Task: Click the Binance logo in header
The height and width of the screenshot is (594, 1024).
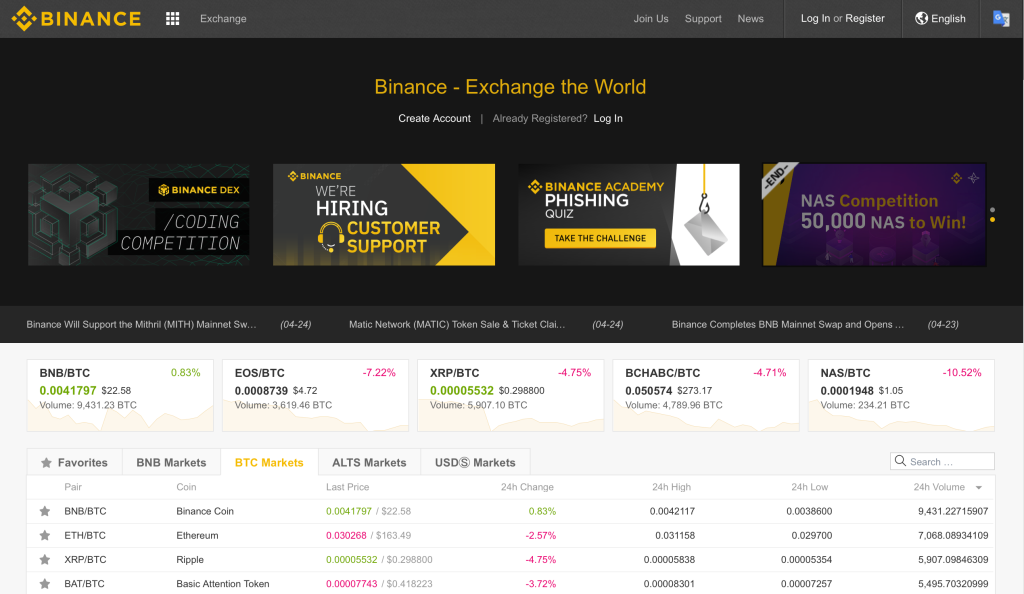Action: tap(76, 18)
